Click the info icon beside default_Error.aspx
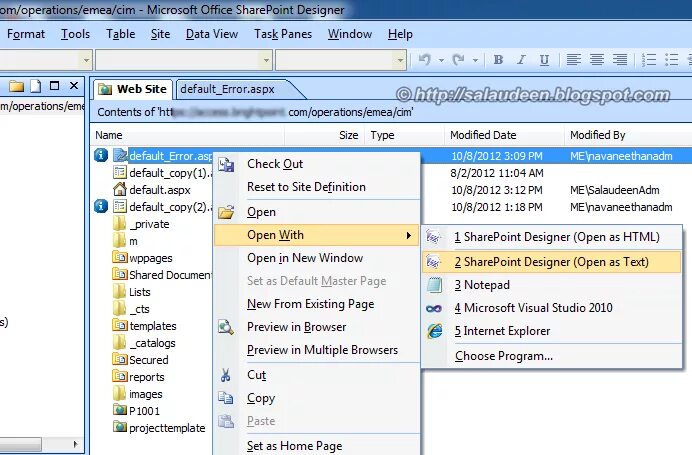 click(101, 155)
